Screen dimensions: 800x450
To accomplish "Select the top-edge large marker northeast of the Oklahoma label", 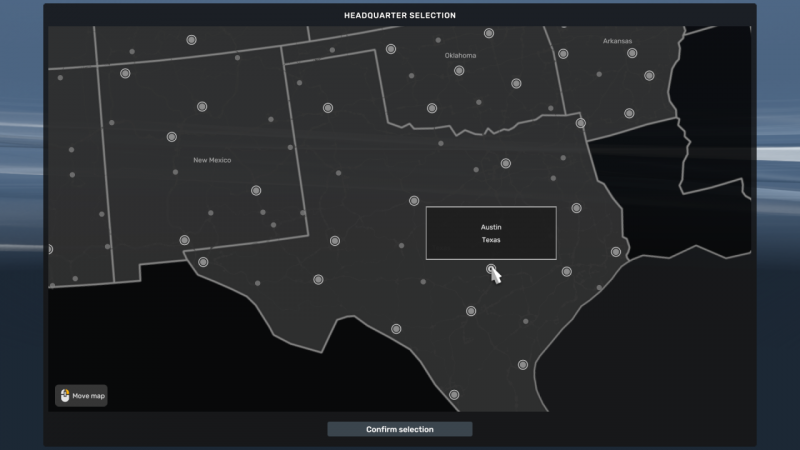I will 489,33.
